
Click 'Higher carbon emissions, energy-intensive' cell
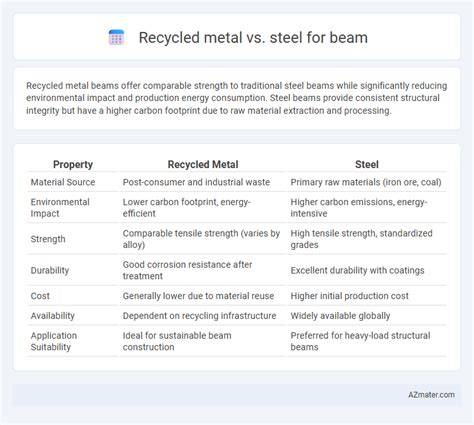[x=359, y=208]
